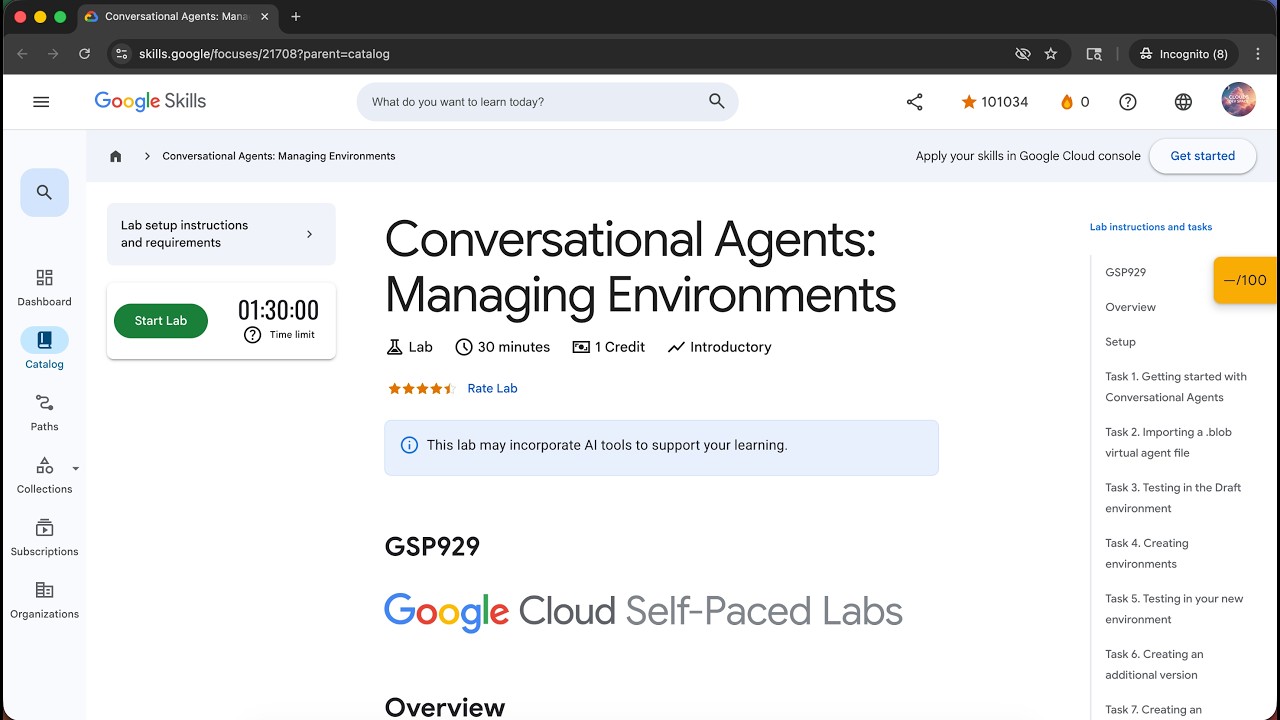Click the Time limit help icon
The height and width of the screenshot is (720, 1280).
[x=252, y=335]
